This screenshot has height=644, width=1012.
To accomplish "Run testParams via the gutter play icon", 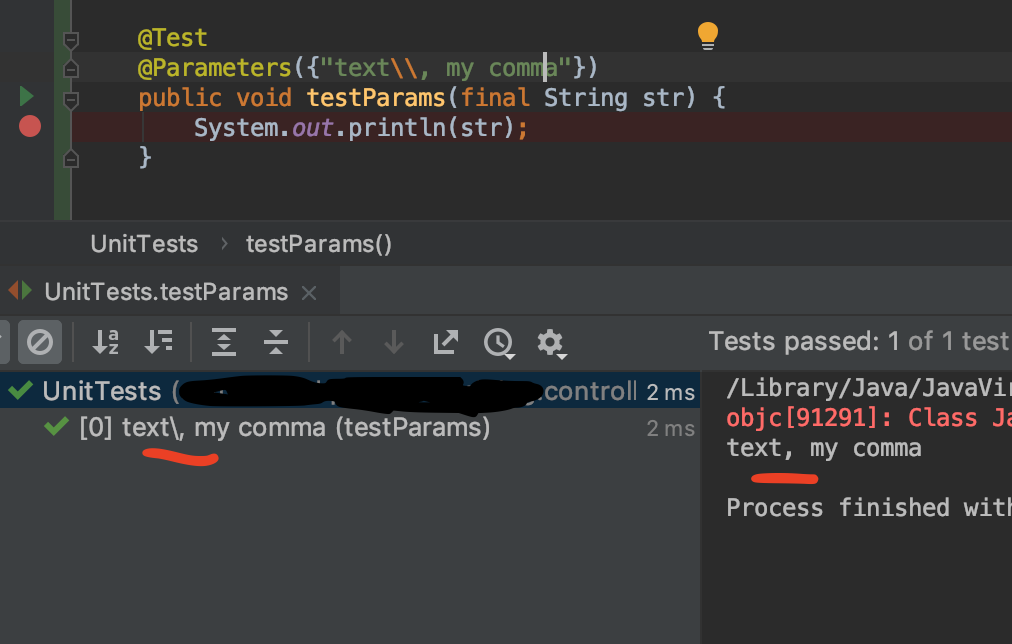I will click(x=25, y=97).
